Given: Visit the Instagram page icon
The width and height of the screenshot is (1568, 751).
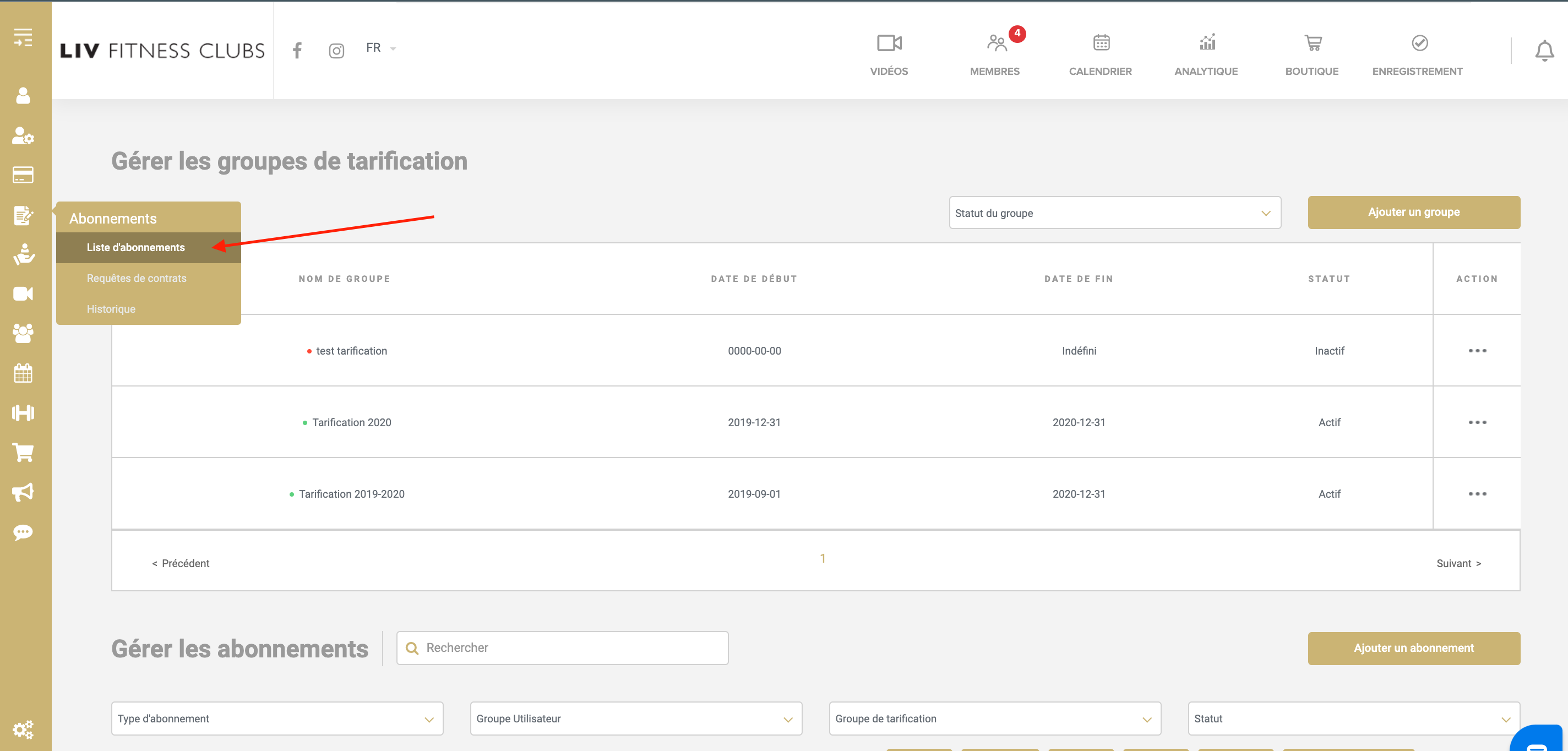Looking at the screenshot, I should pos(336,51).
